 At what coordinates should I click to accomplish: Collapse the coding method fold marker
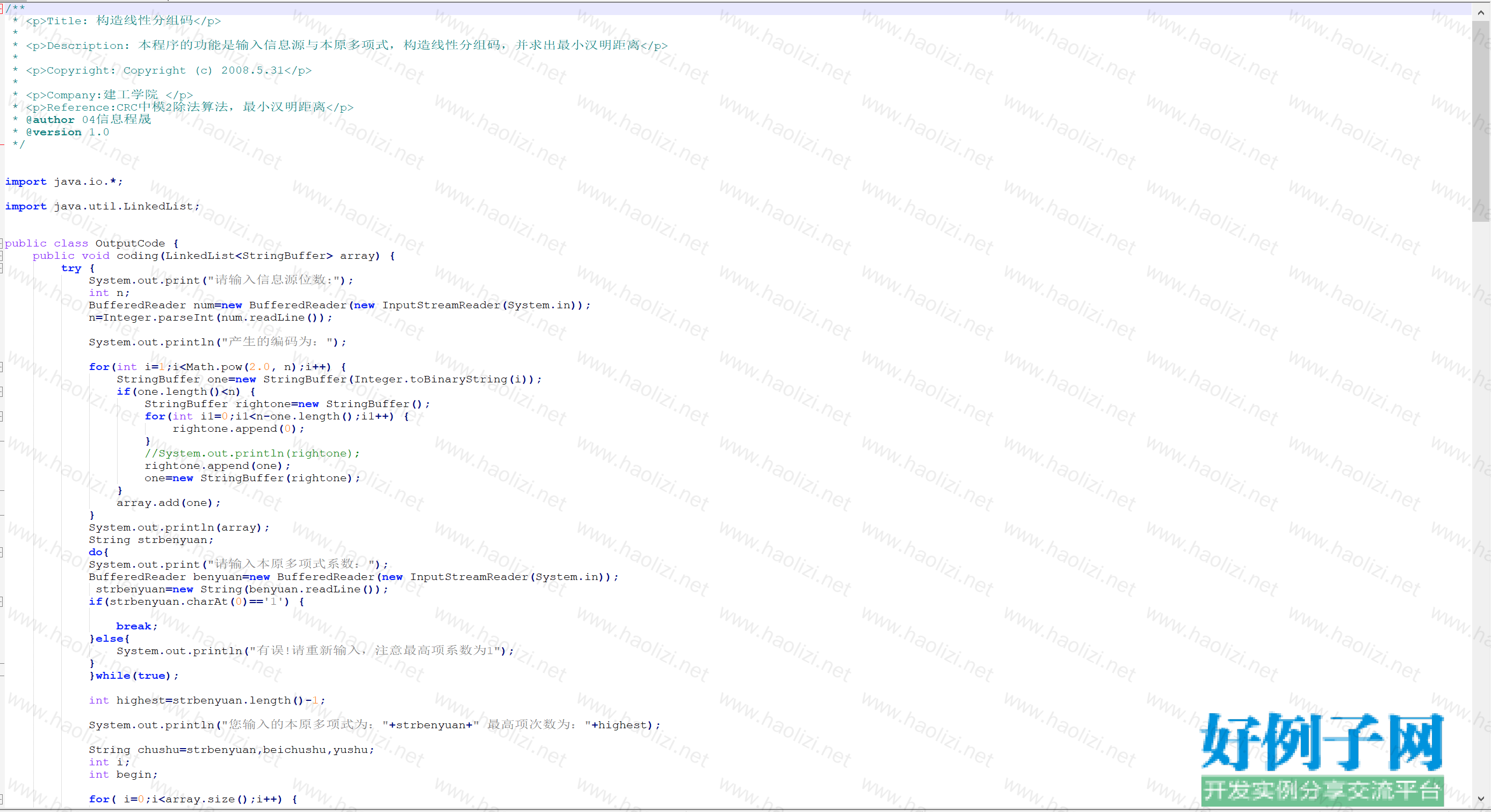[2, 255]
